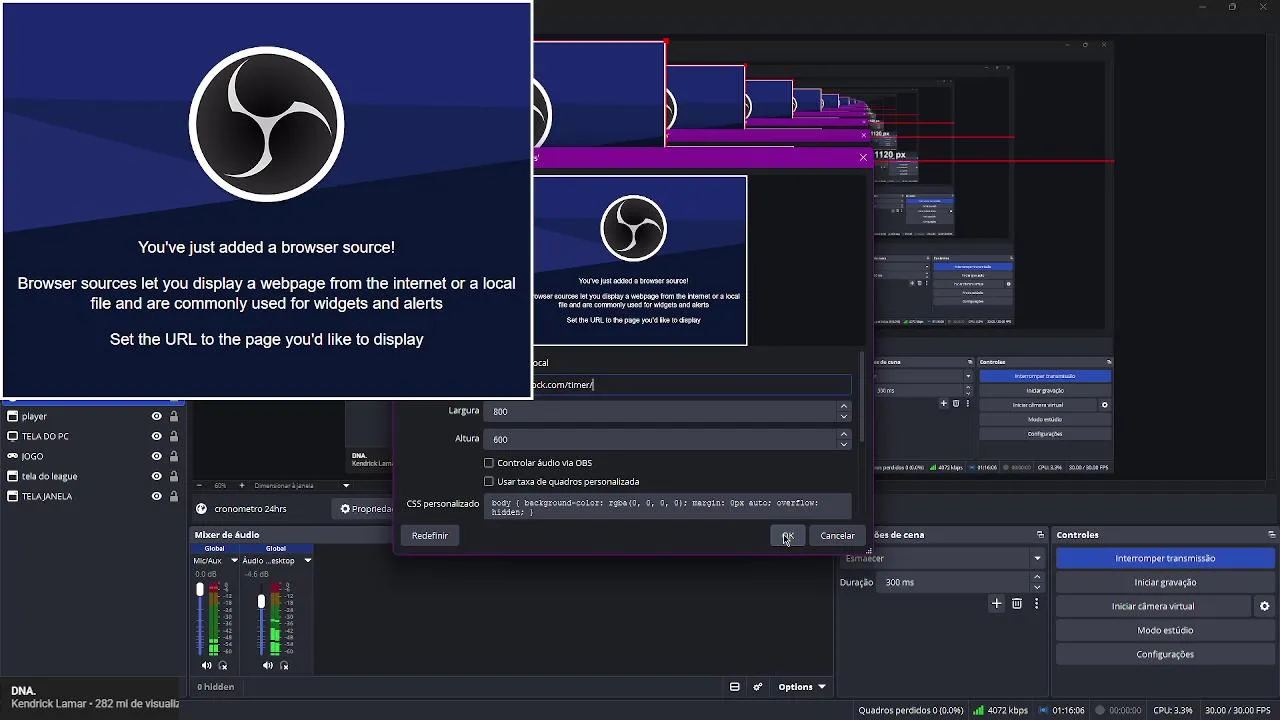Click the JOGO gamepad icon
1280x720 pixels.
coord(13,456)
